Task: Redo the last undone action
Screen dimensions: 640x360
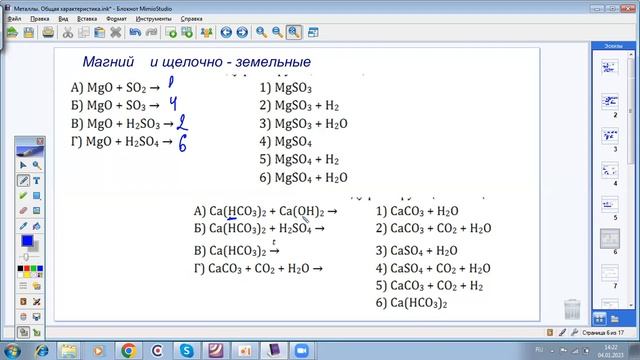Action: click(151, 32)
